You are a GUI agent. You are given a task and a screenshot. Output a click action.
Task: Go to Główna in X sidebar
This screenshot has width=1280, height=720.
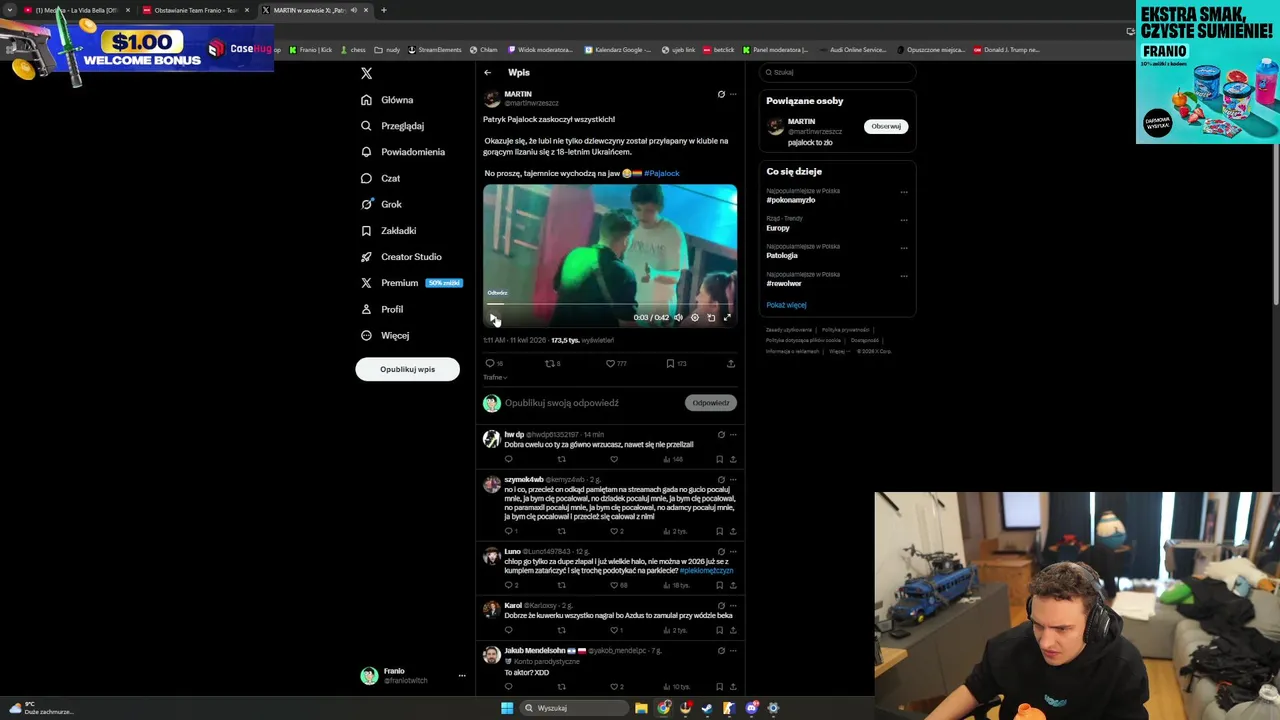(387, 100)
